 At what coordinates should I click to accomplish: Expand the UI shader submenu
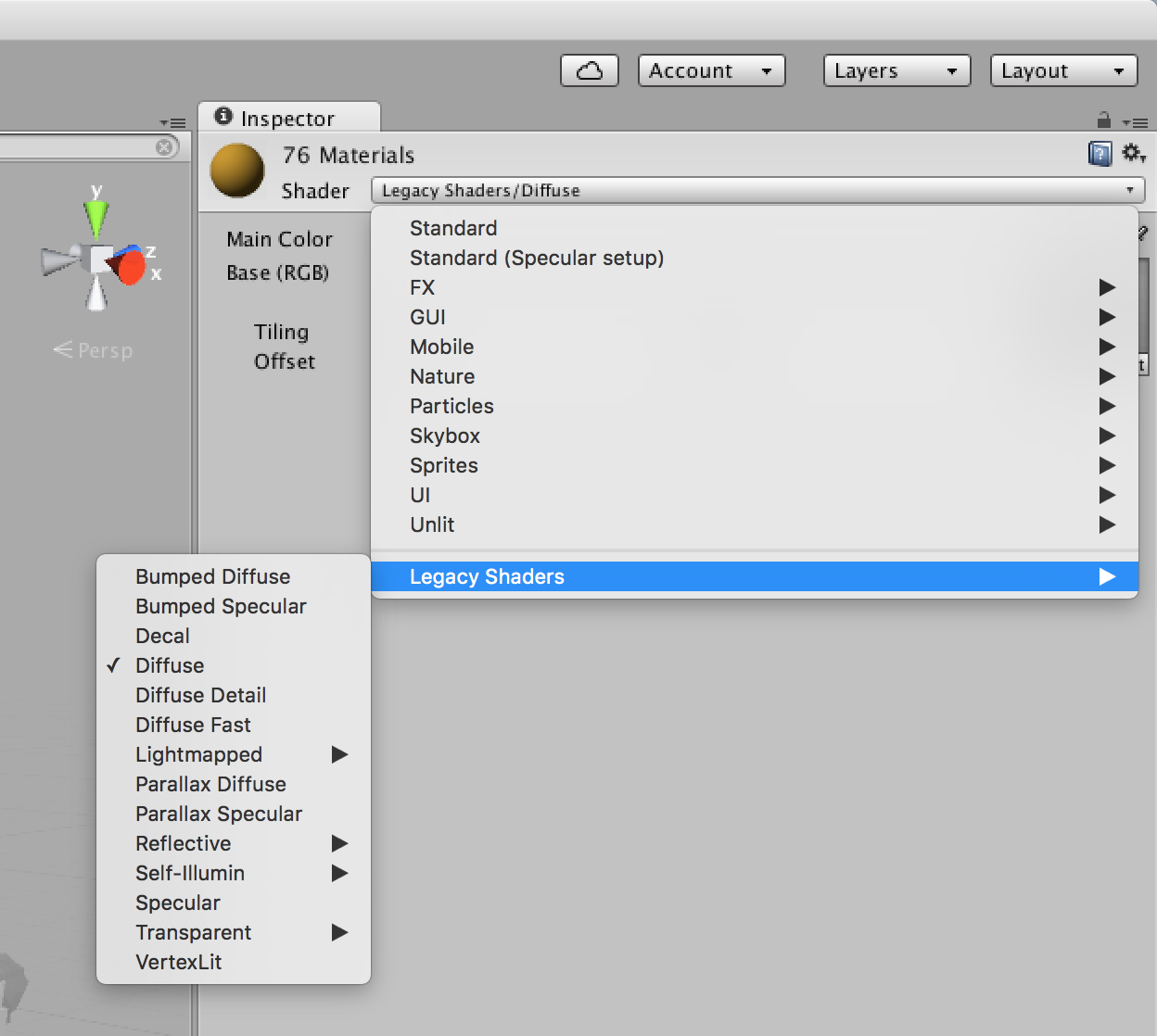pos(755,495)
